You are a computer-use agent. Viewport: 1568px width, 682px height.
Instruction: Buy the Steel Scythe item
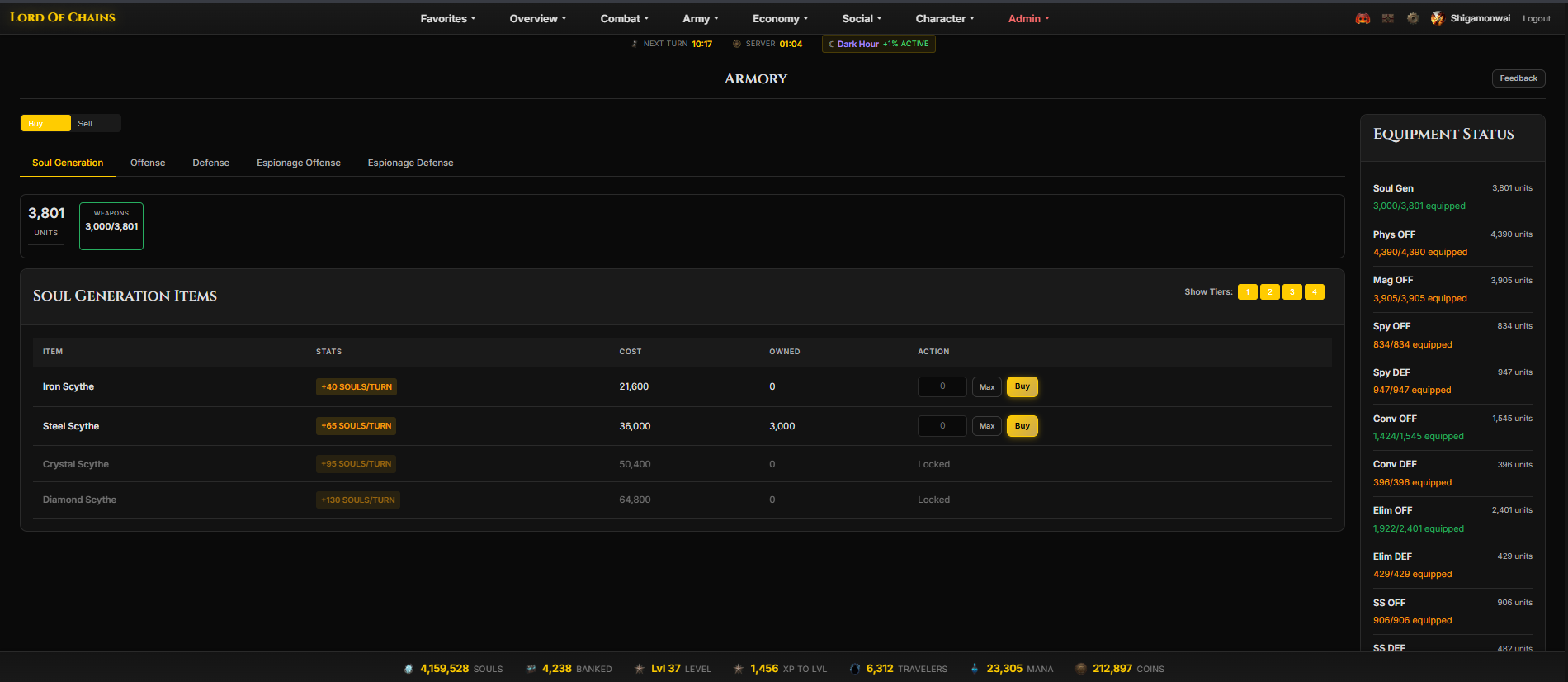coord(1022,426)
